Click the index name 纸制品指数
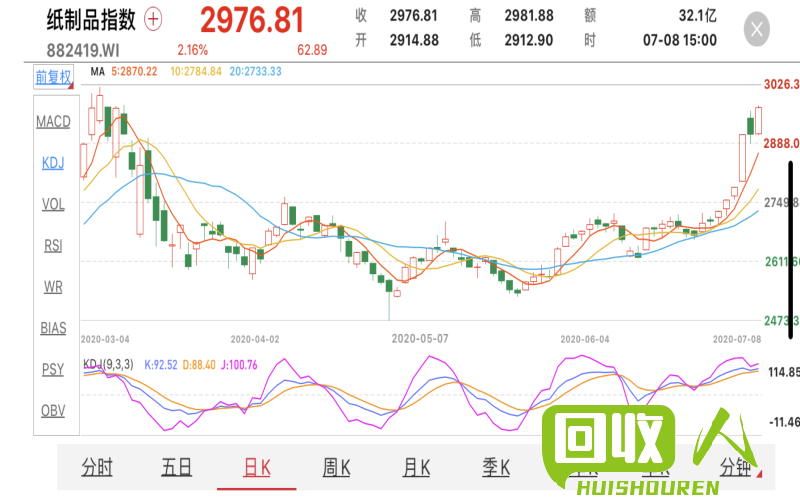This screenshot has width=800, height=500. tap(91, 20)
